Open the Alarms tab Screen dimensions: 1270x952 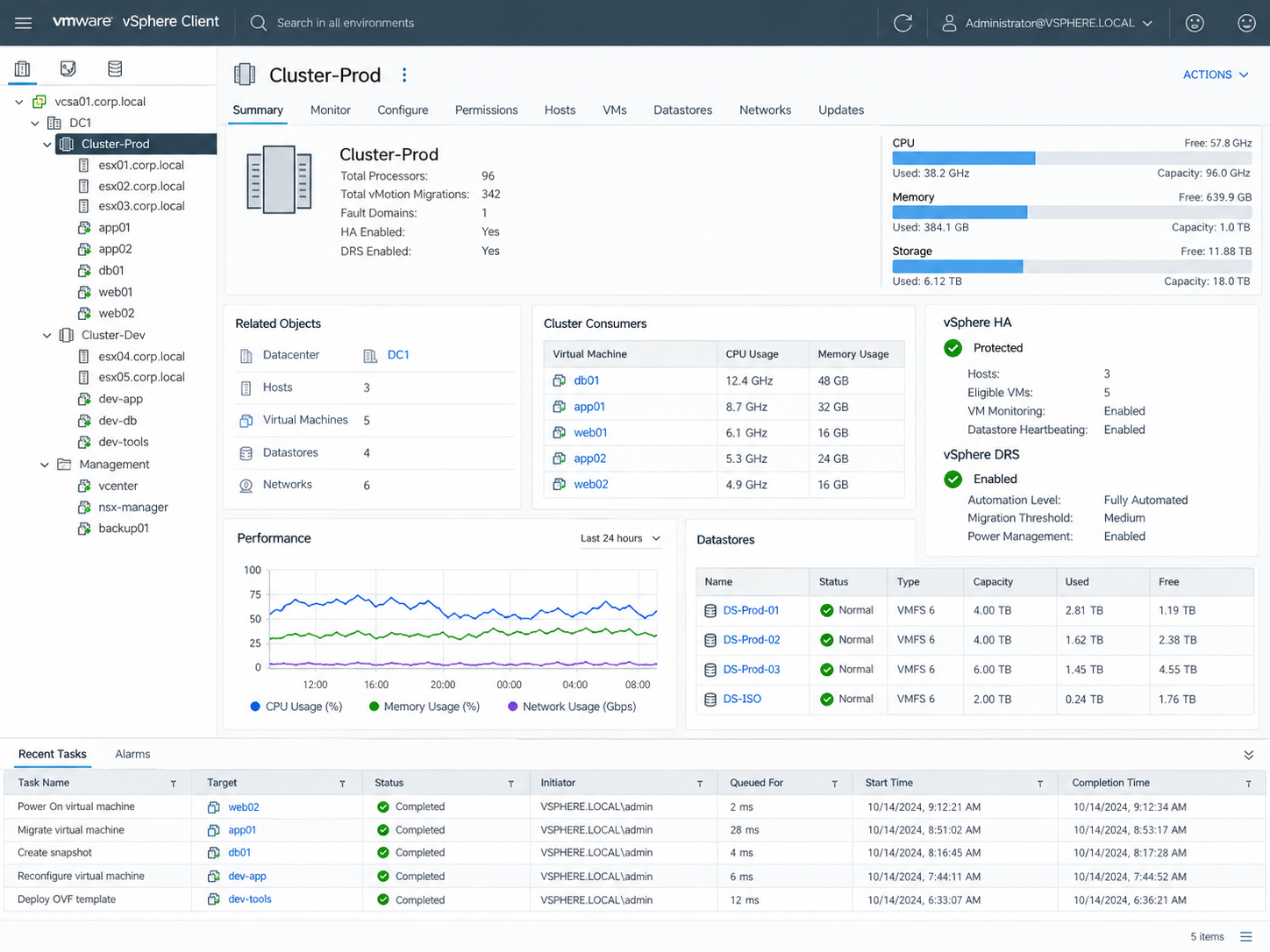point(132,754)
